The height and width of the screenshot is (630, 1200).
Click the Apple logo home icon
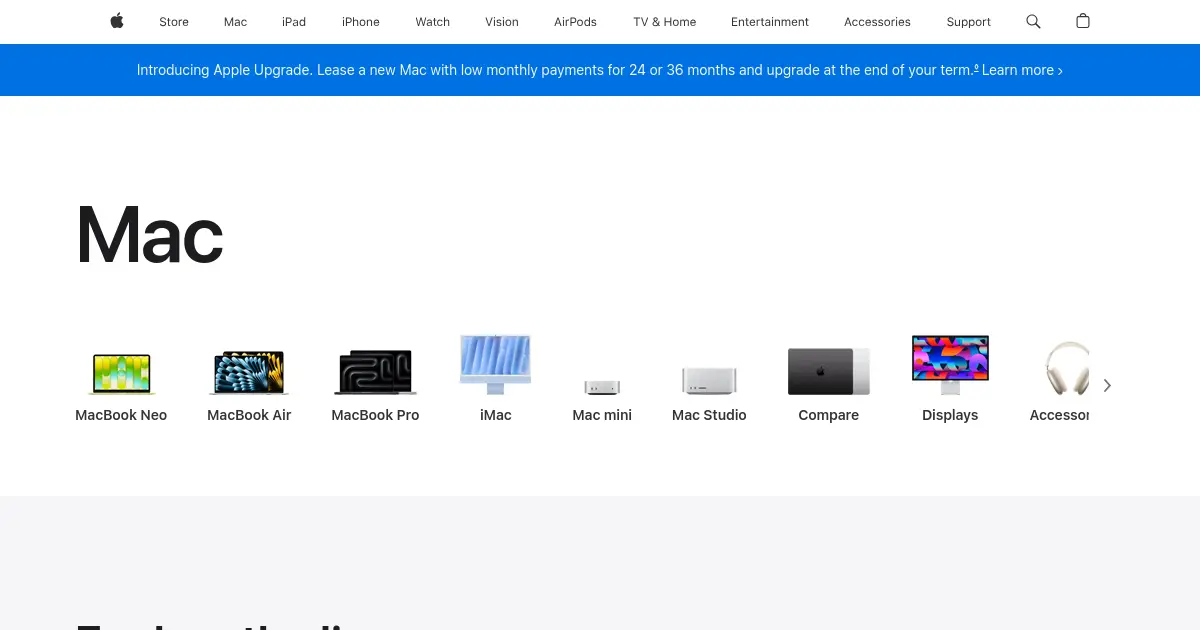point(117,21)
